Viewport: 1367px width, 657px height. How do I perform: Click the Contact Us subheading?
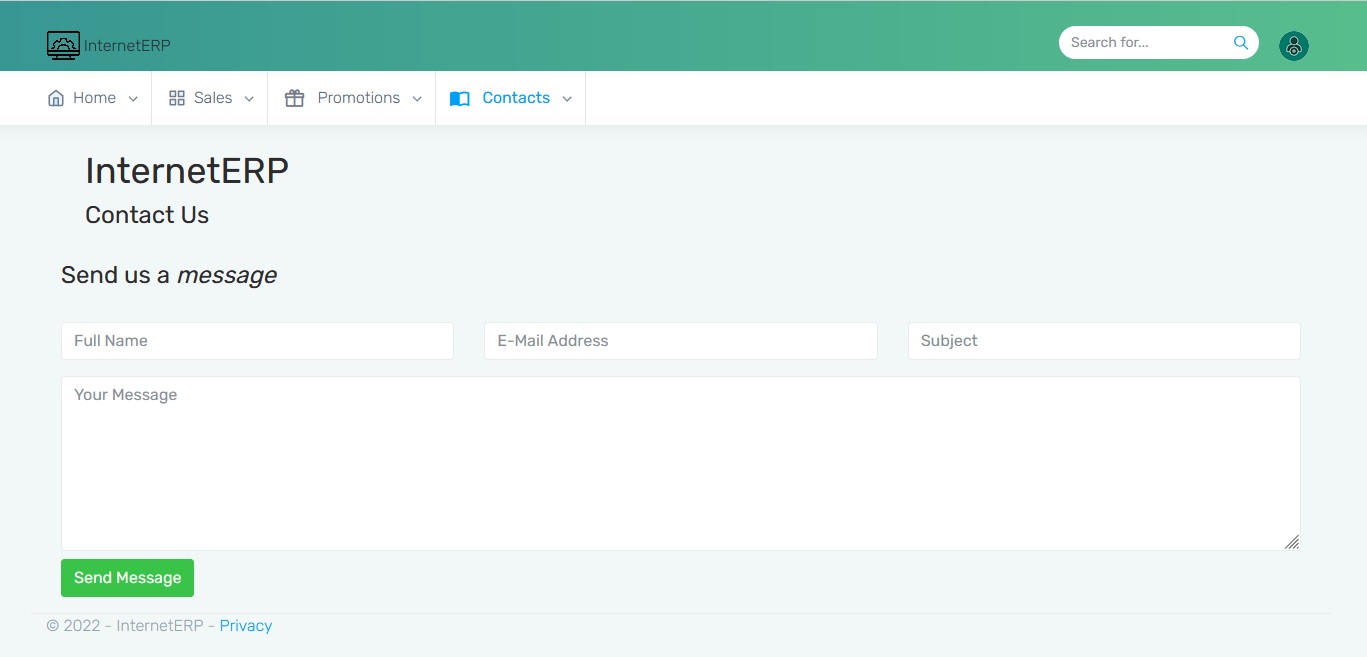[147, 215]
